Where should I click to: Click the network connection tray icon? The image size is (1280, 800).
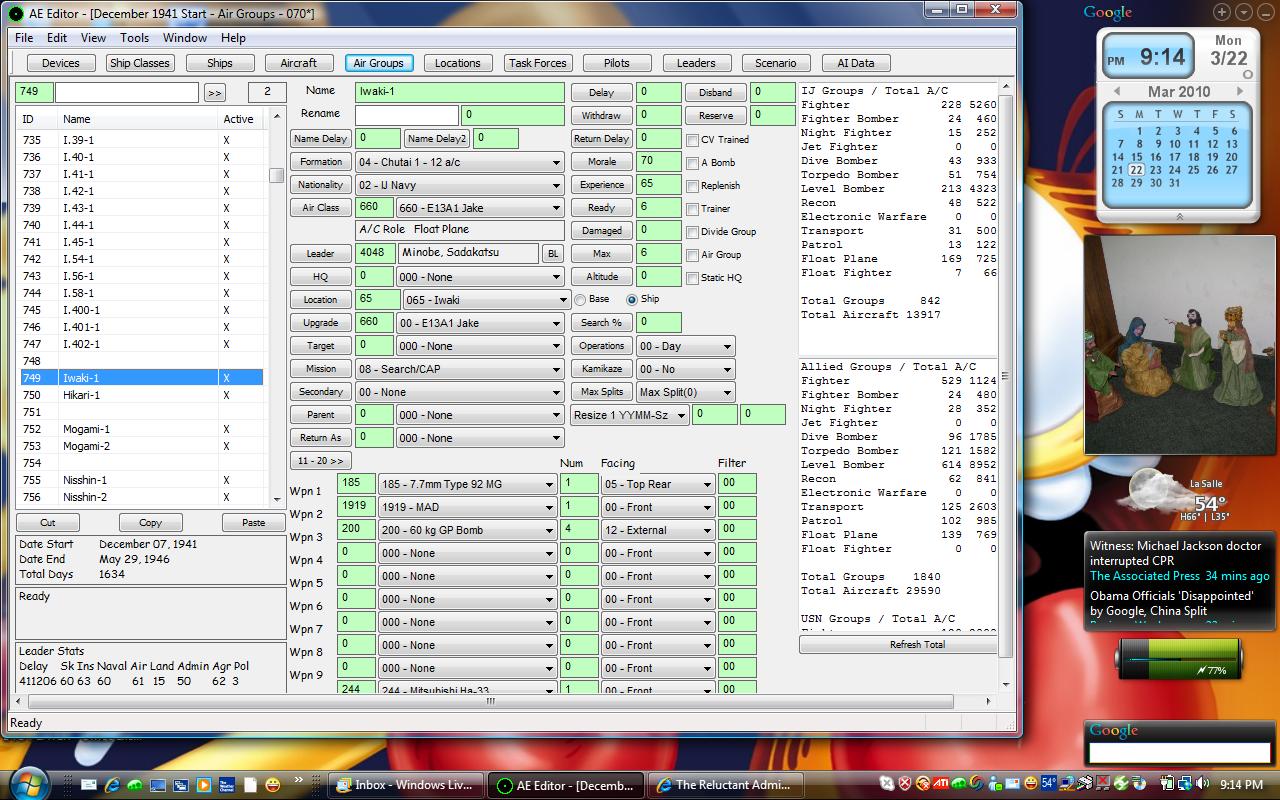click(x=1184, y=783)
